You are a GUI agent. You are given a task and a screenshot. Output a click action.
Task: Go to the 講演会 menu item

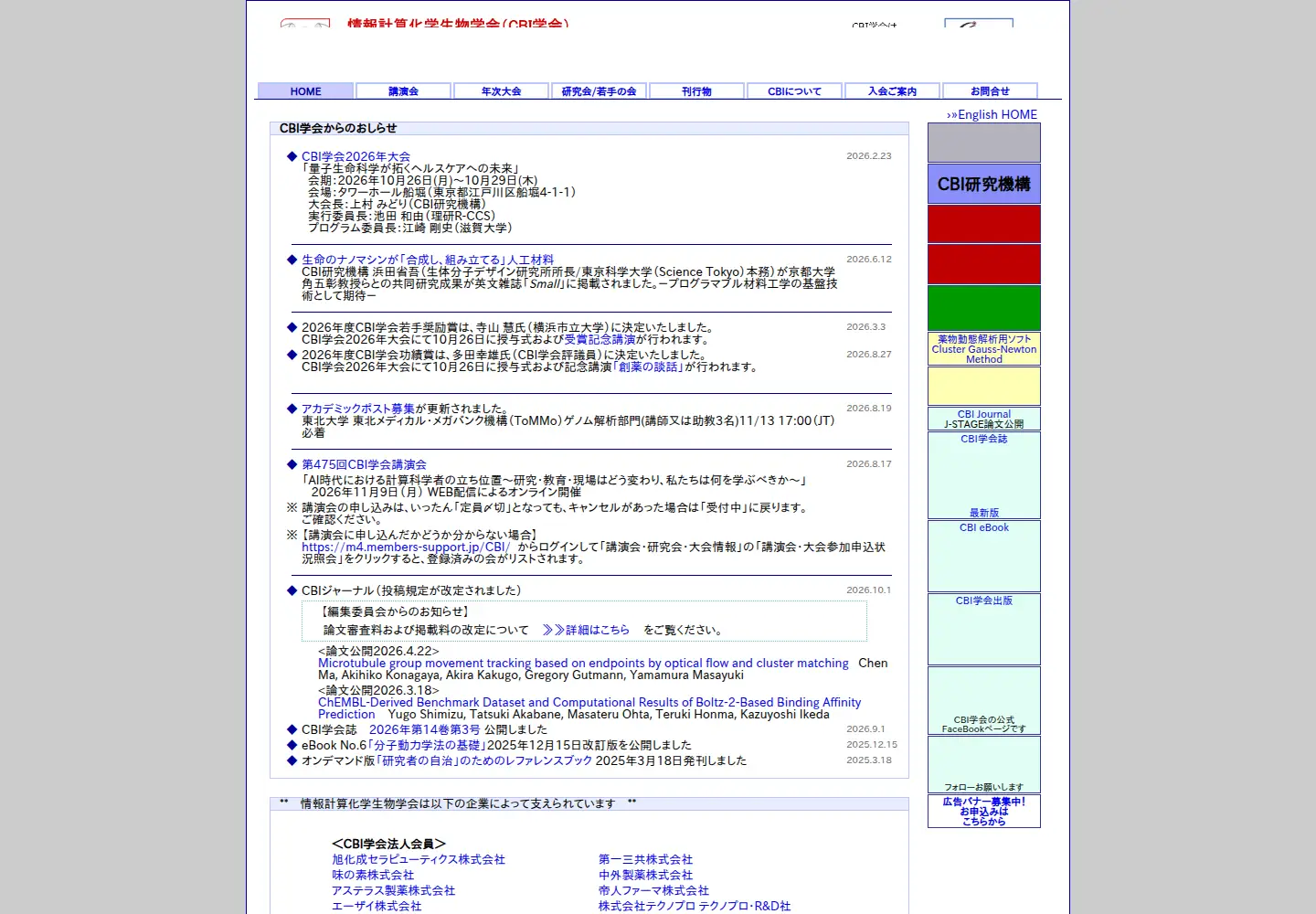403,91
